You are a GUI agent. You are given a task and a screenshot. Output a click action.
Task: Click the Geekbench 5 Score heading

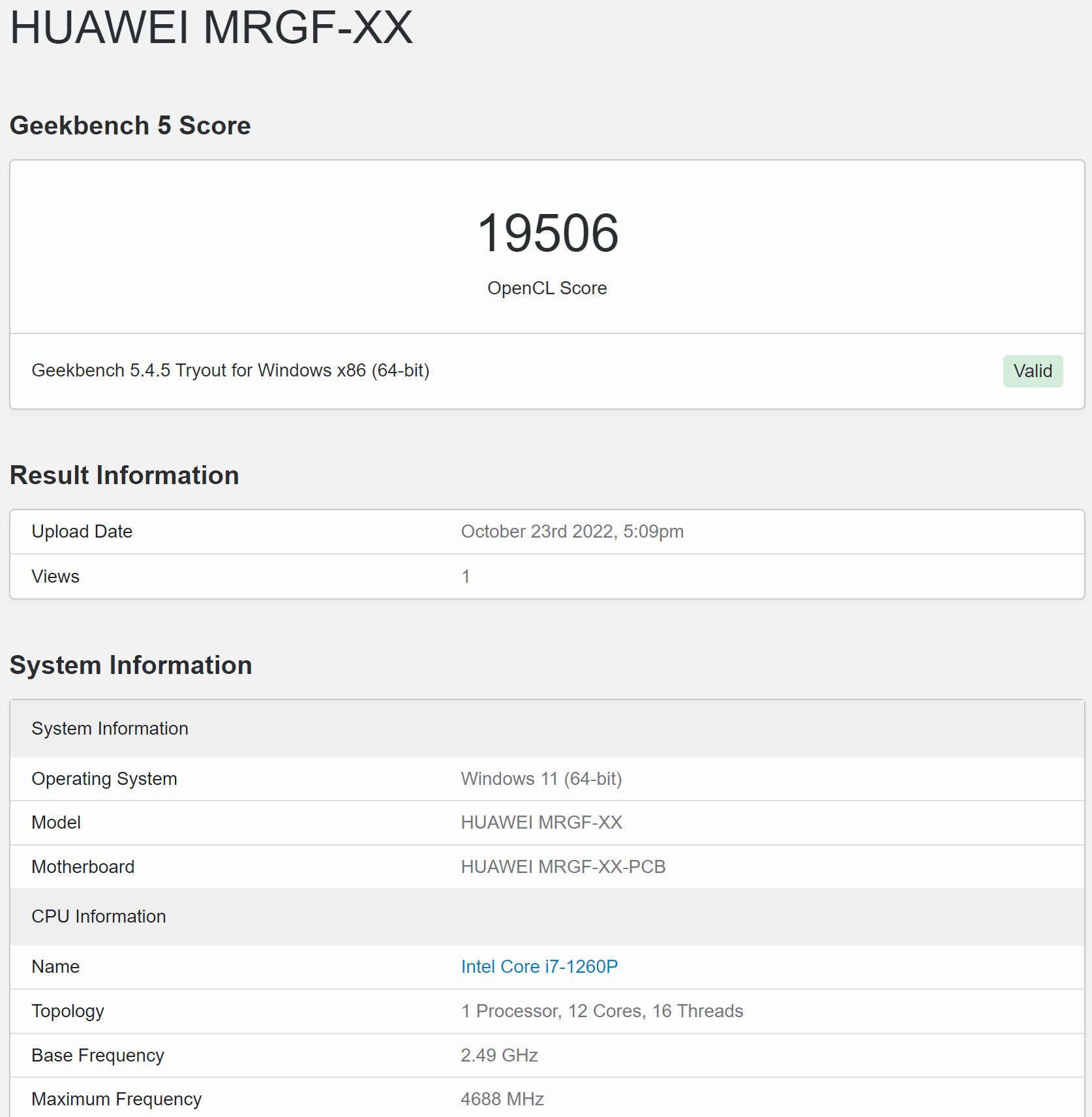click(x=130, y=125)
